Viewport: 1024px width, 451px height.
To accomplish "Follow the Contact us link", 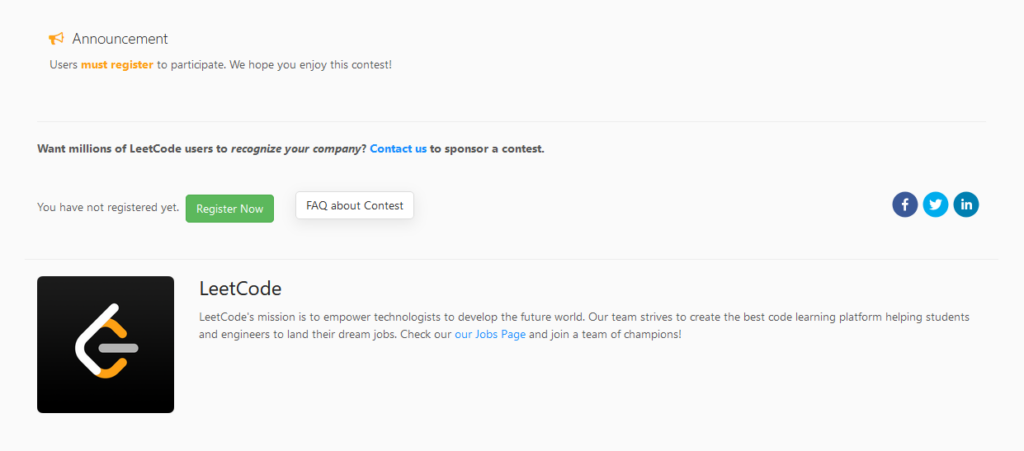I will [x=398, y=149].
